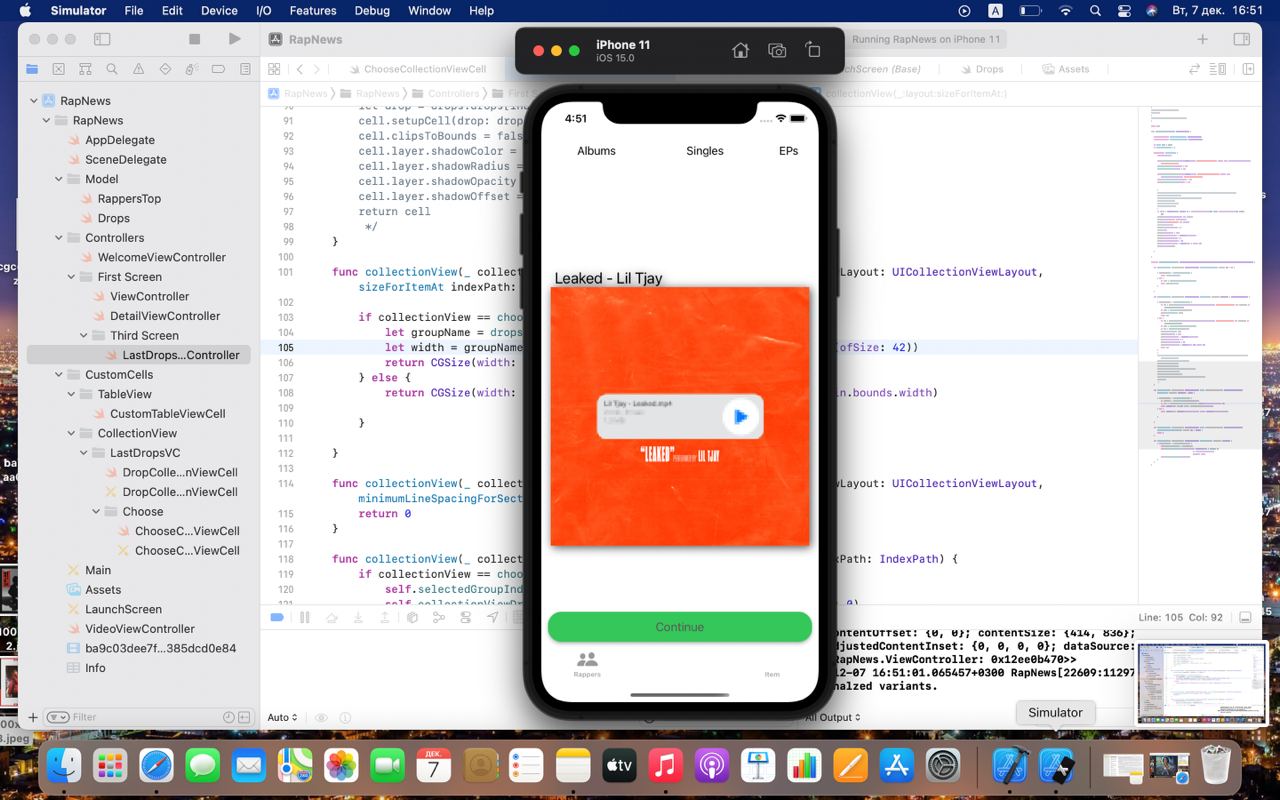
Task: Tap Albums in the iPhone app
Action: pos(597,151)
